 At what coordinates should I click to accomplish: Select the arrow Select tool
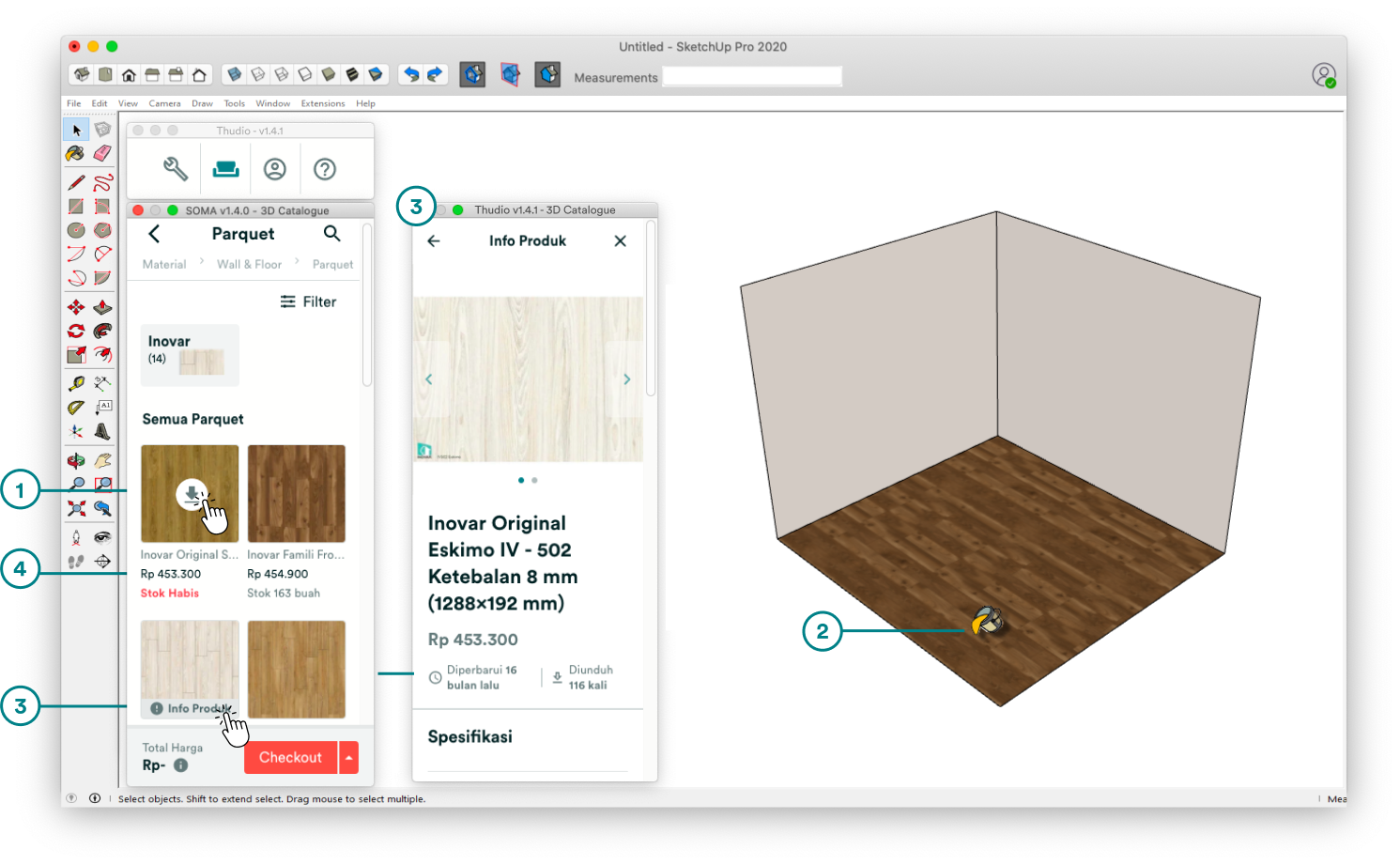pos(76,130)
